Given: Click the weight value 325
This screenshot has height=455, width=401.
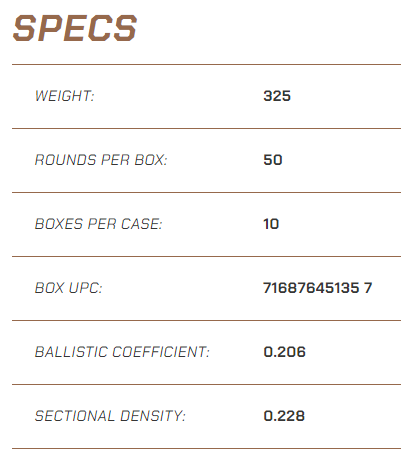Looking at the screenshot, I should (277, 96).
